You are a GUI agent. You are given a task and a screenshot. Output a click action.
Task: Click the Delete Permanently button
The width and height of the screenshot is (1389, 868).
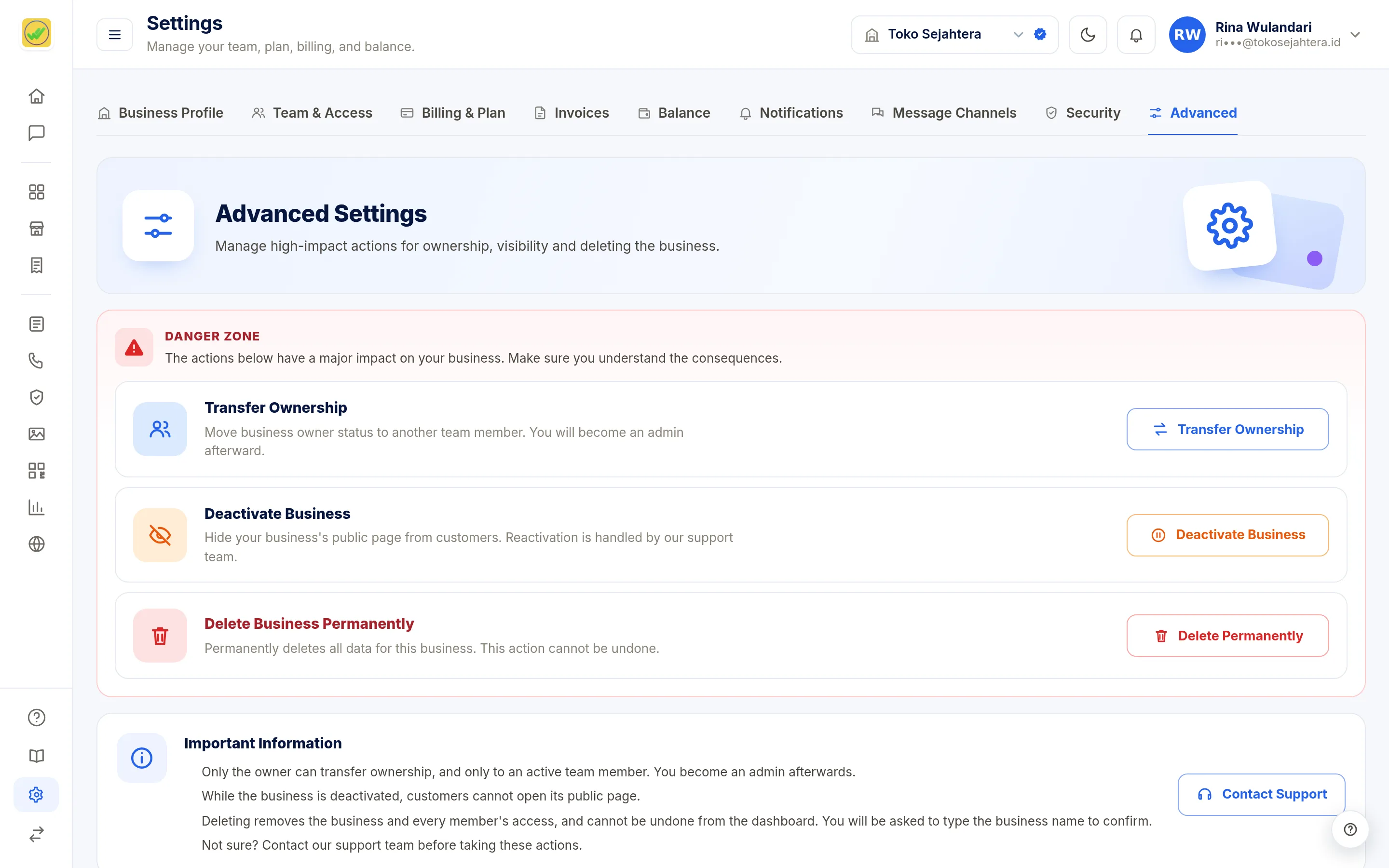point(1227,636)
